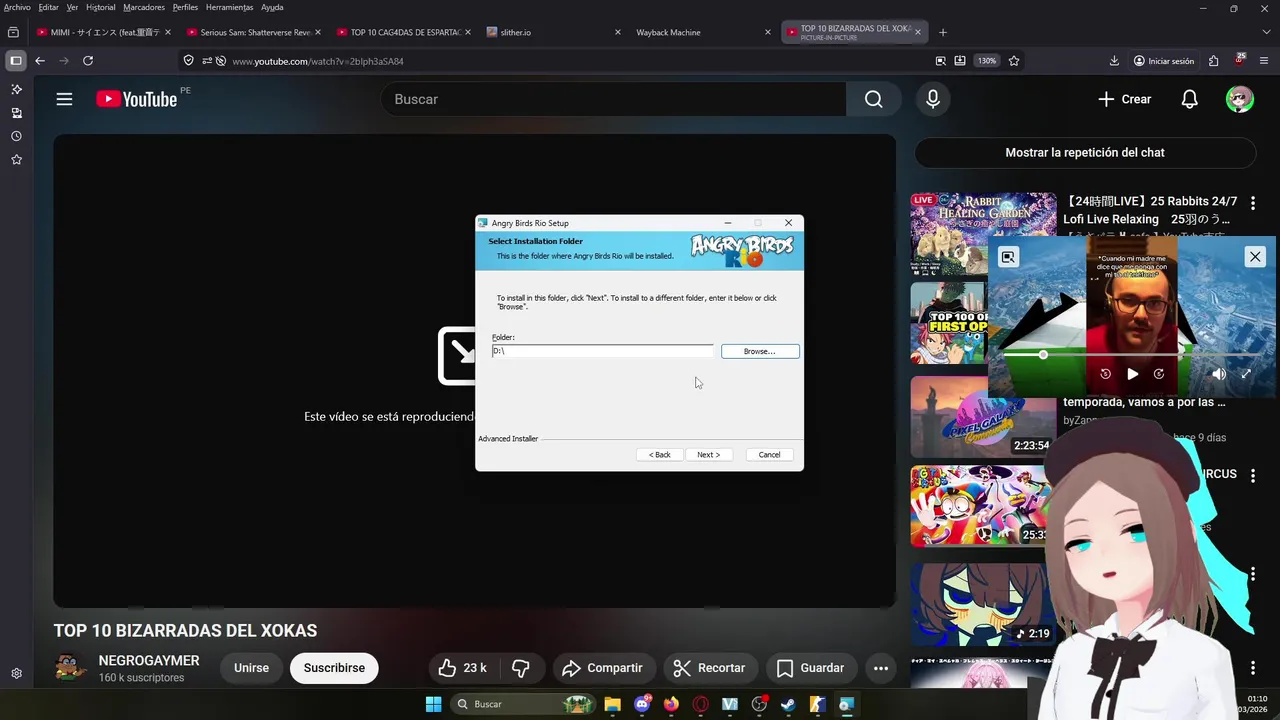Click Next > in the setup dialog

pyautogui.click(x=709, y=454)
